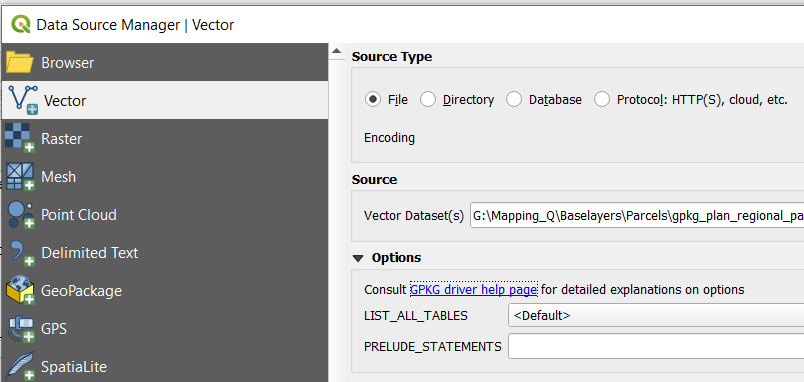Click the Vector Dataset(s) label
The image size is (804, 382).
click(x=414, y=216)
